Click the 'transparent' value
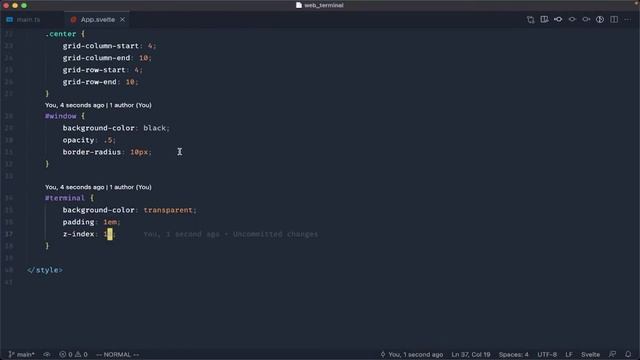The image size is (640, 360). point(168,210)
